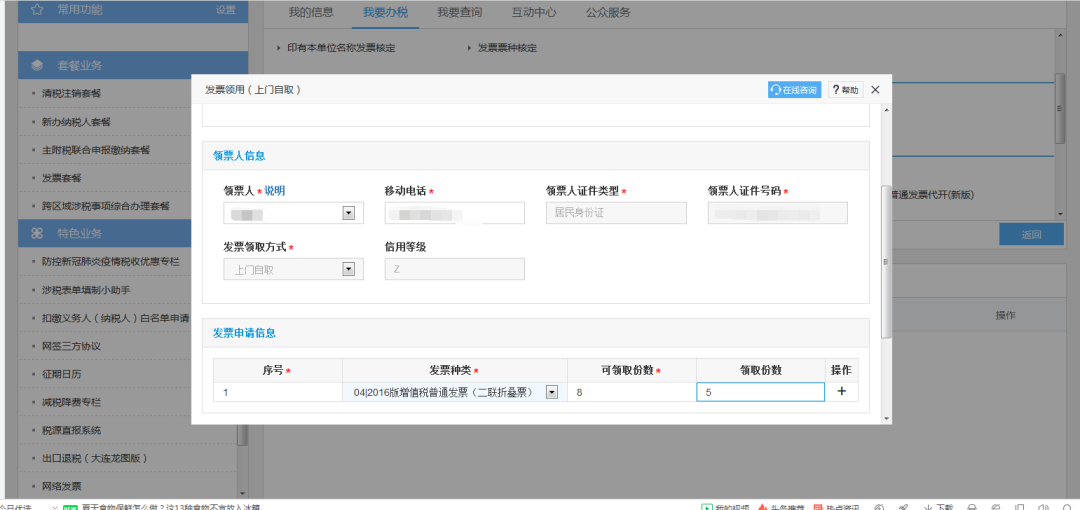The height and width of the screenshot is (510, 1080).
Task: Click the 常用功能 header text
Action: (x=80, y=10)
